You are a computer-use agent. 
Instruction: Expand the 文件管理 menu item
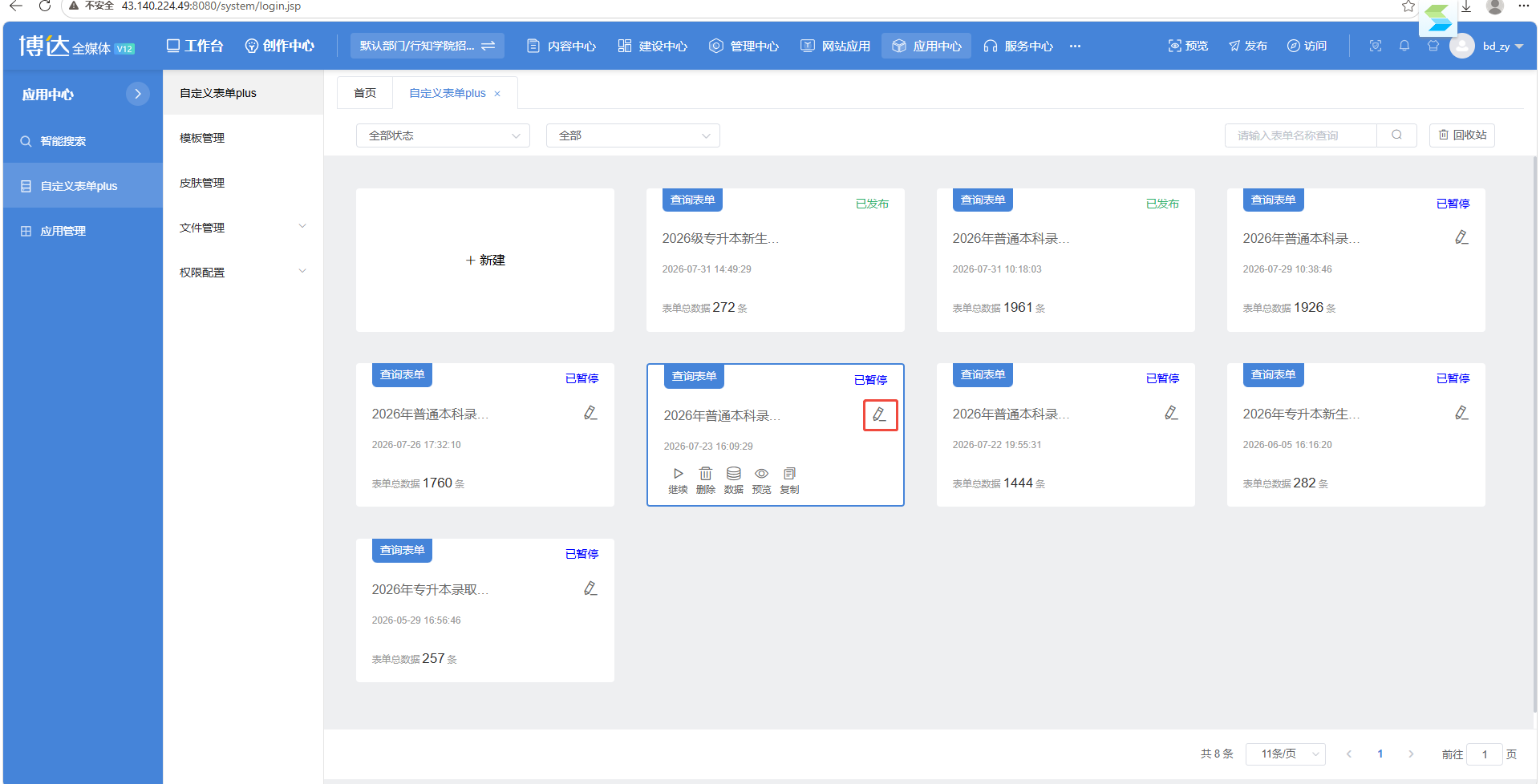(243, 228)
